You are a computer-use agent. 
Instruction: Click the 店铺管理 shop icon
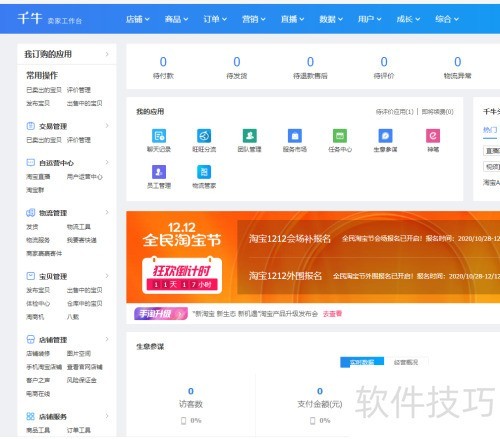(30, 339)
